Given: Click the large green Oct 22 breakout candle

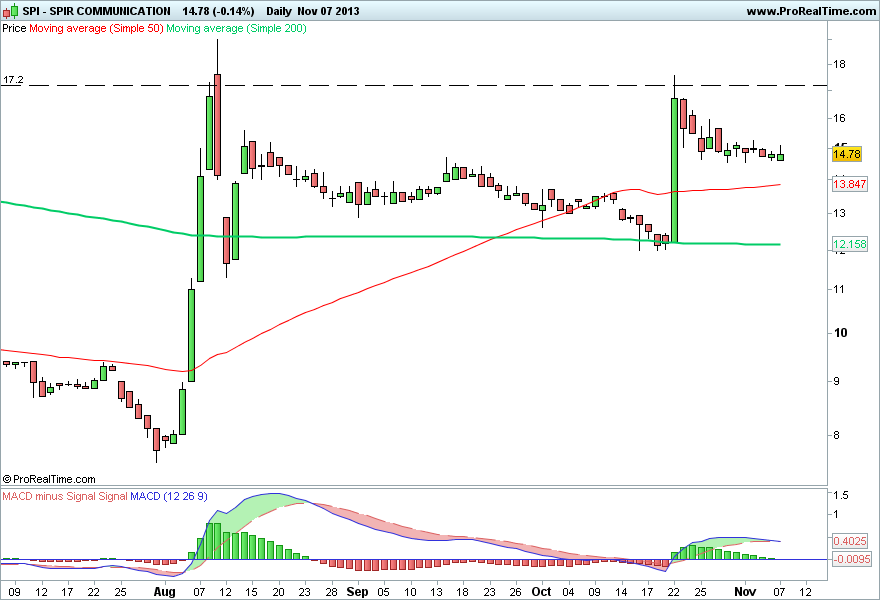Looking at the screenshot, I should 675,171.
